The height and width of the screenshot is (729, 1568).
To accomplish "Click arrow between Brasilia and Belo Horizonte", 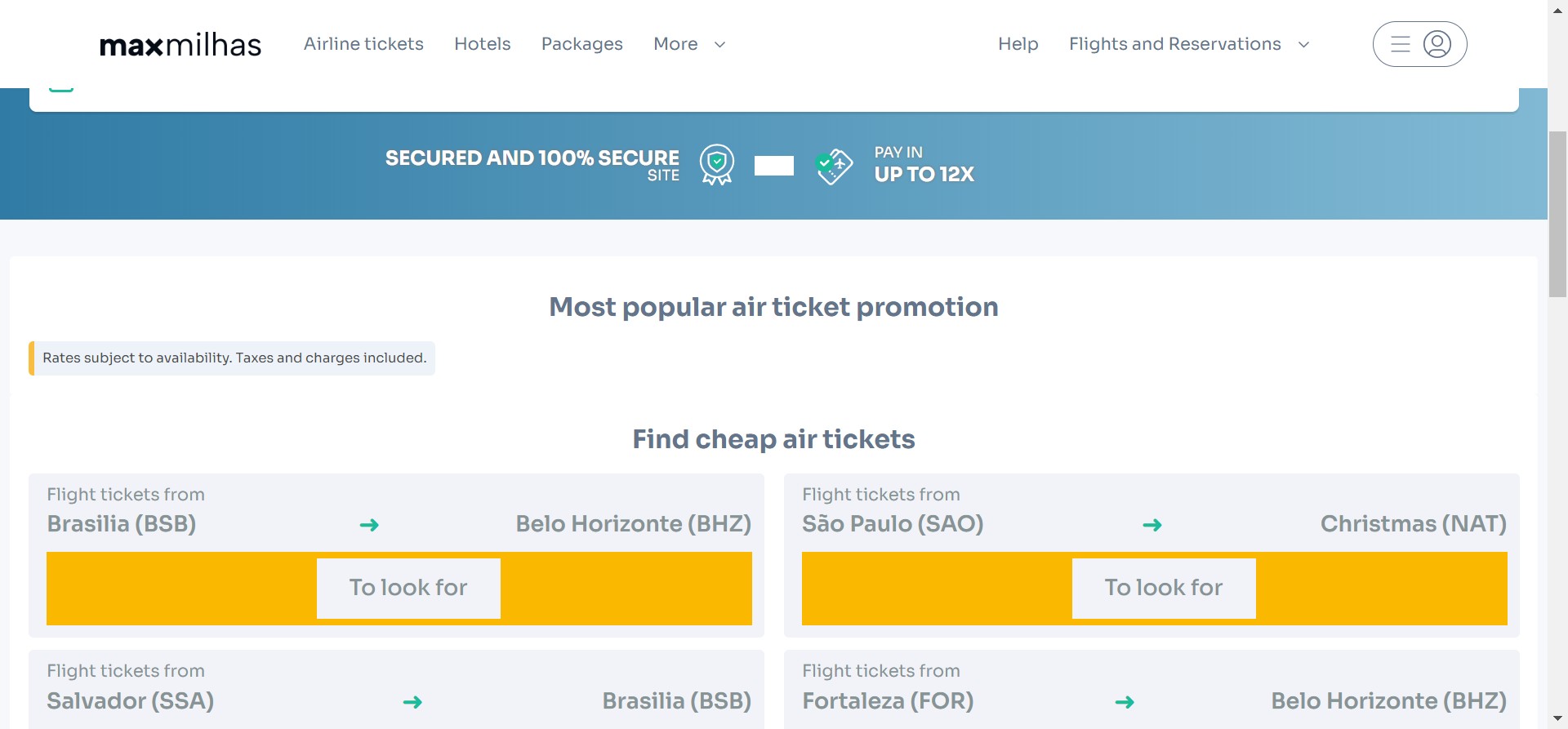I will point(369,525).
